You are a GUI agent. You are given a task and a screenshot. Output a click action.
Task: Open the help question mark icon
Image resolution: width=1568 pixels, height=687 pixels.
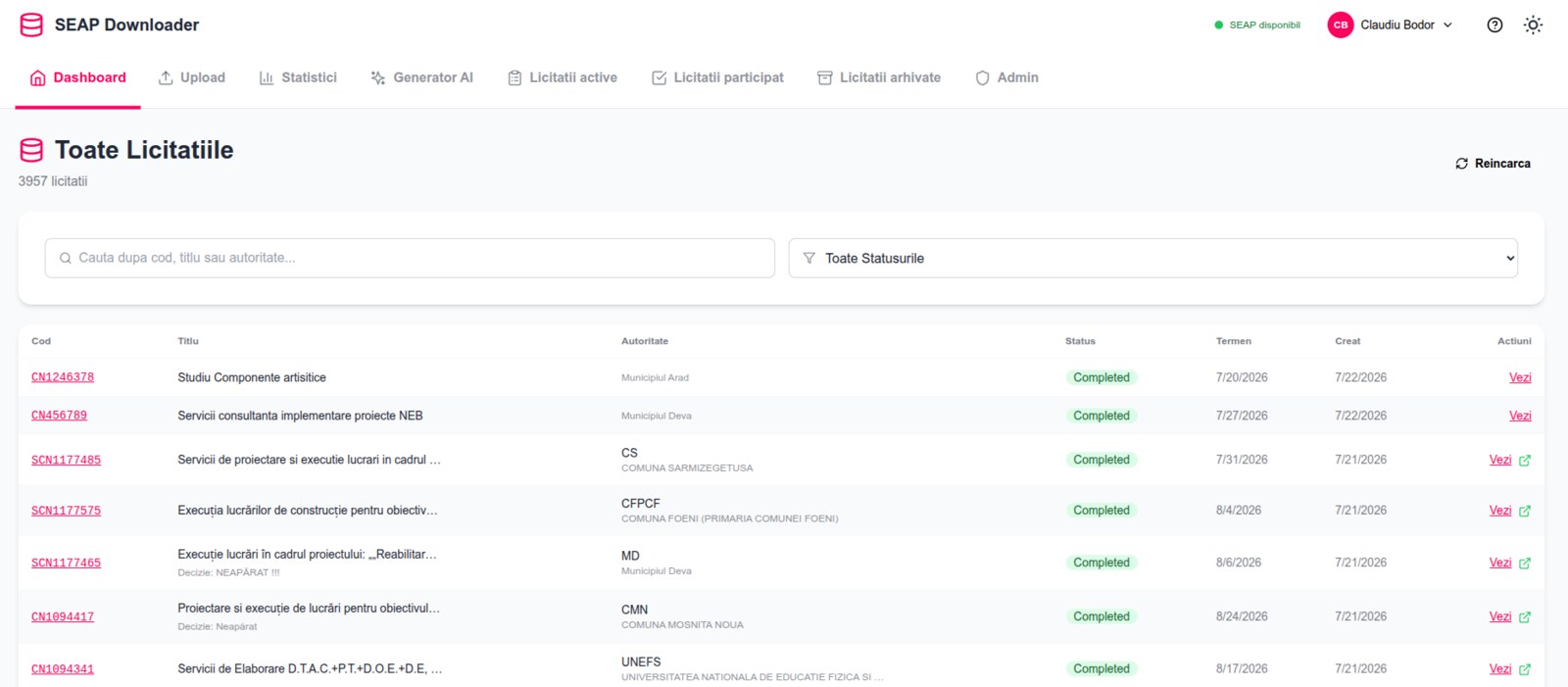(1494, 25)
